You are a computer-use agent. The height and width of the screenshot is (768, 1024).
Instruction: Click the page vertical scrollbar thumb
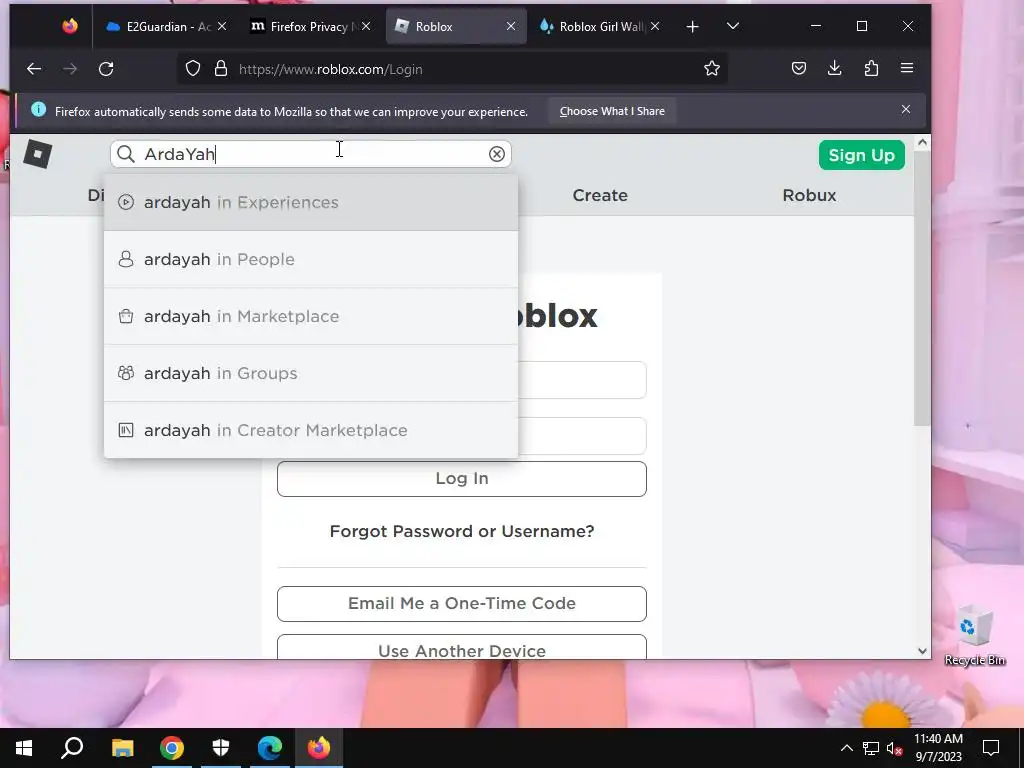pos(921,289)
